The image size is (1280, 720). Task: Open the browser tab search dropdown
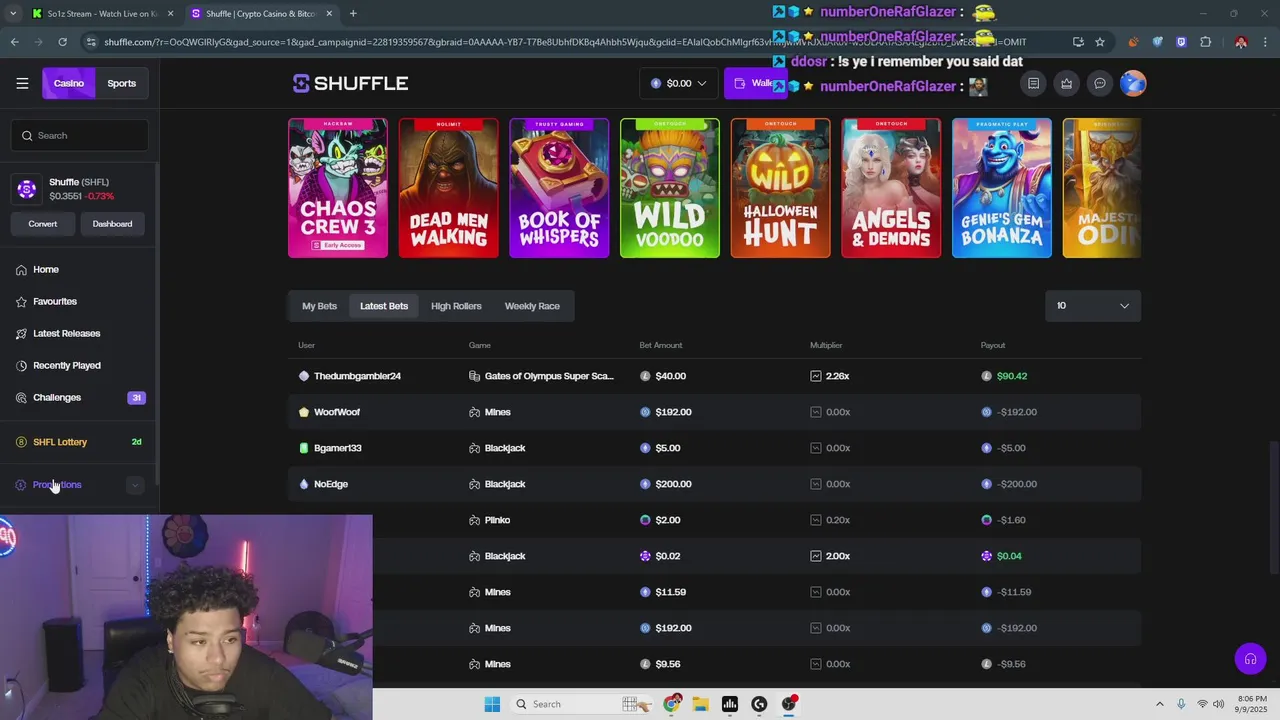pyautogui.click(x=13, y=14)
